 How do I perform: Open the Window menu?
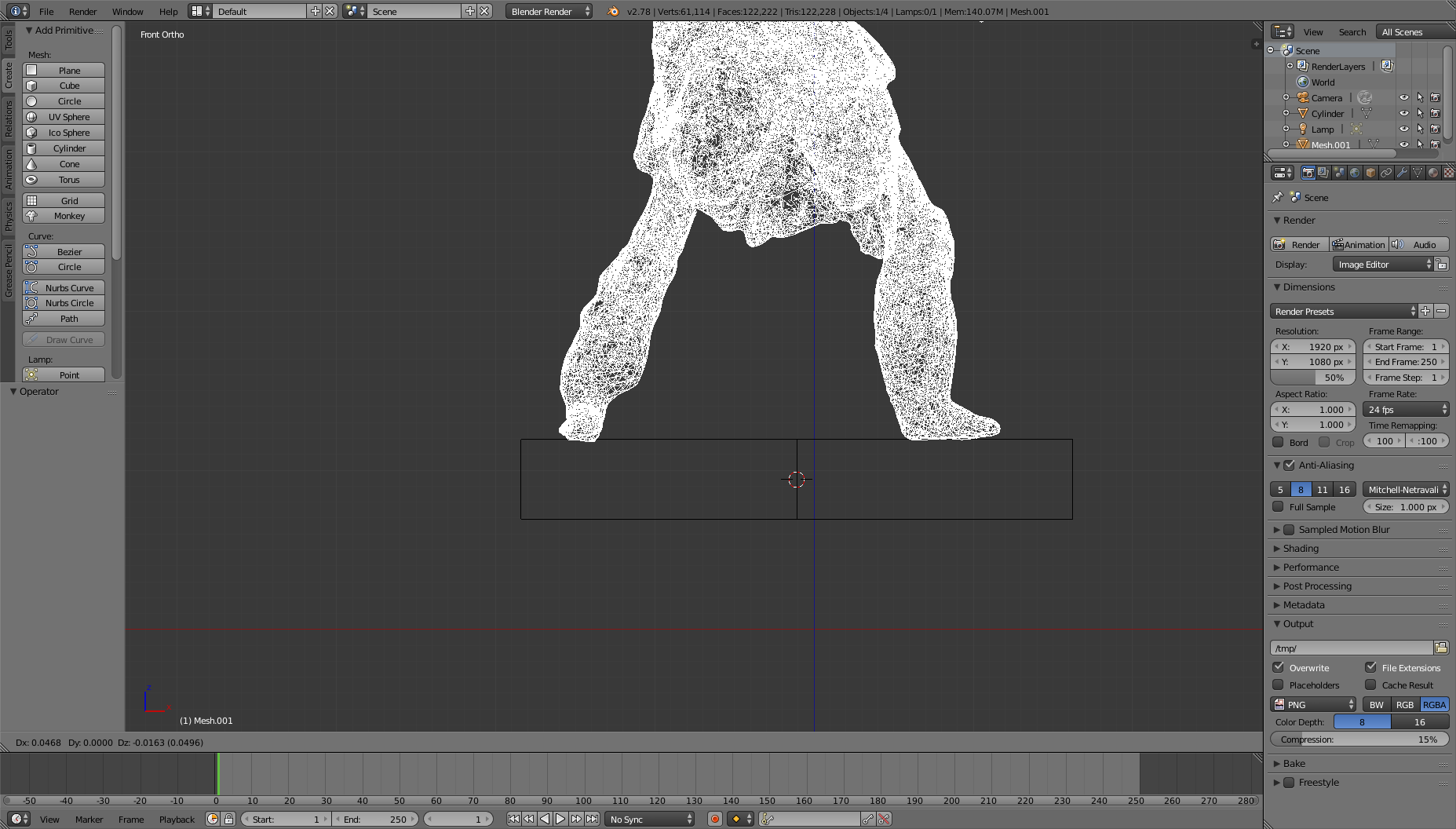point(127,11)
